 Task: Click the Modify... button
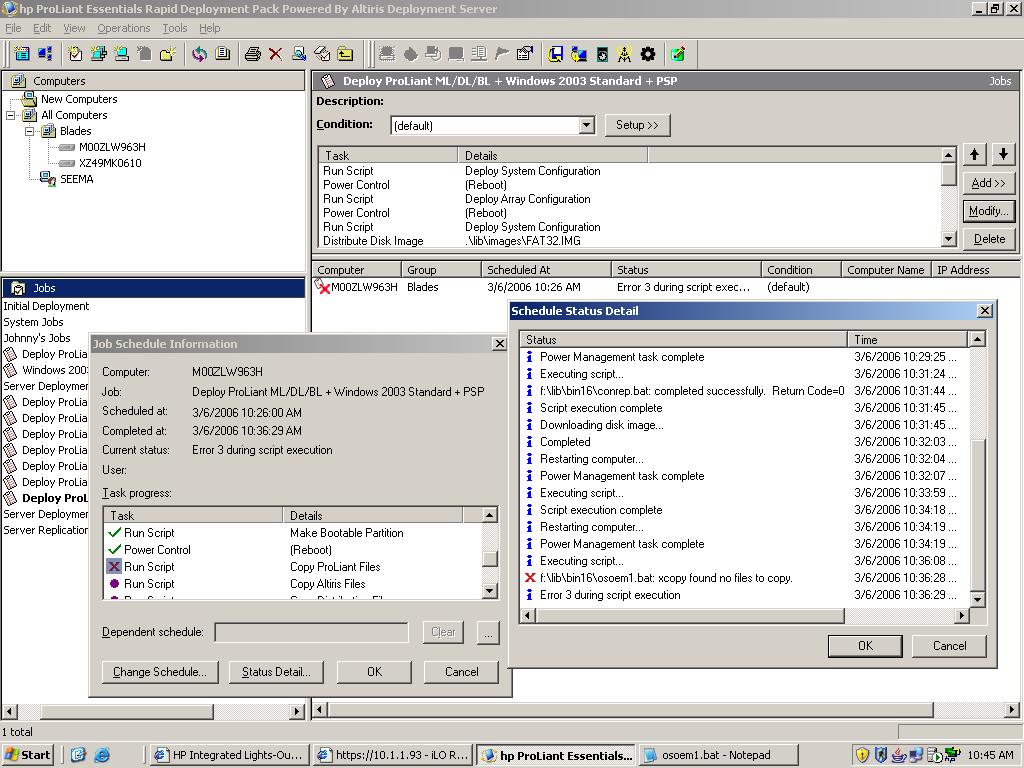coord(989,211)
